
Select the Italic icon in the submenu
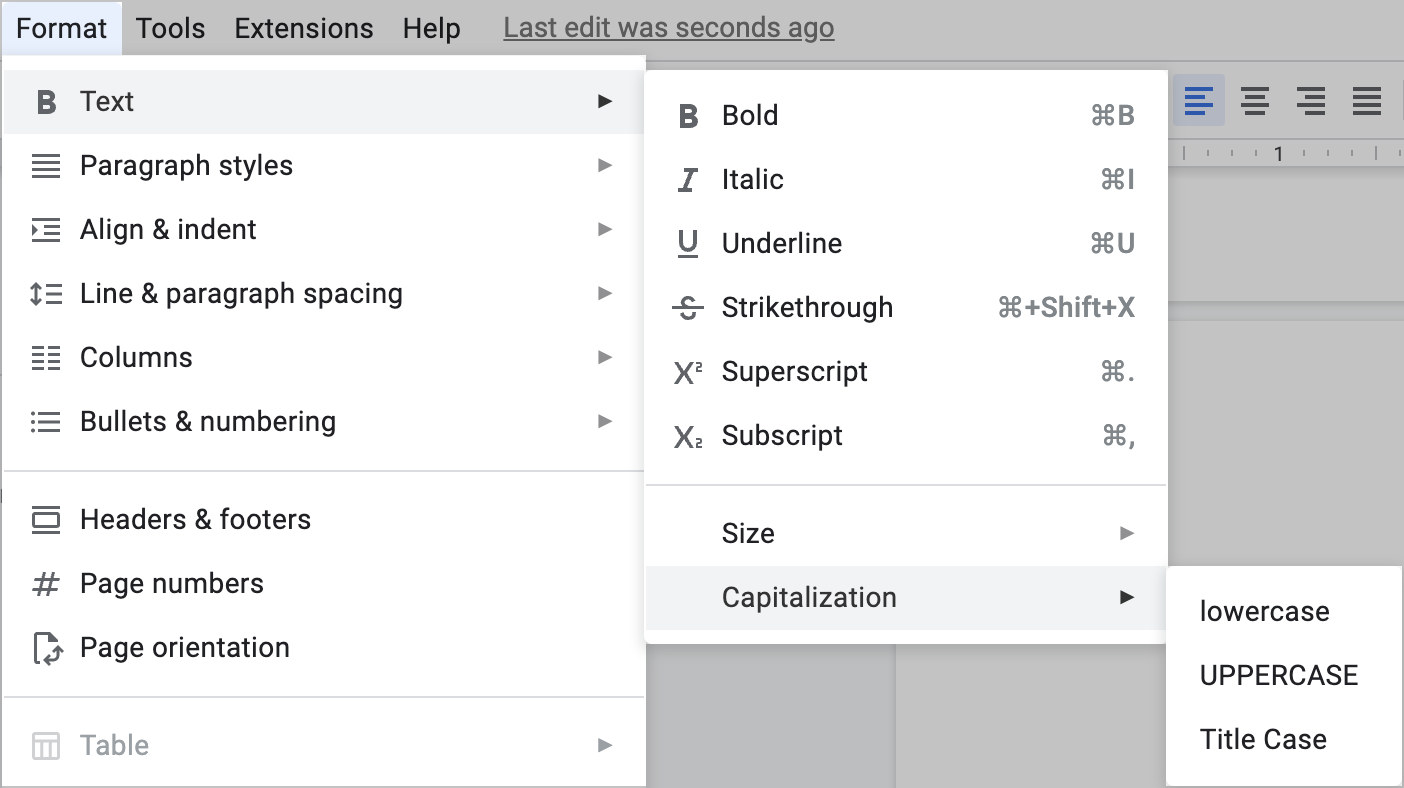click(688, 180)
